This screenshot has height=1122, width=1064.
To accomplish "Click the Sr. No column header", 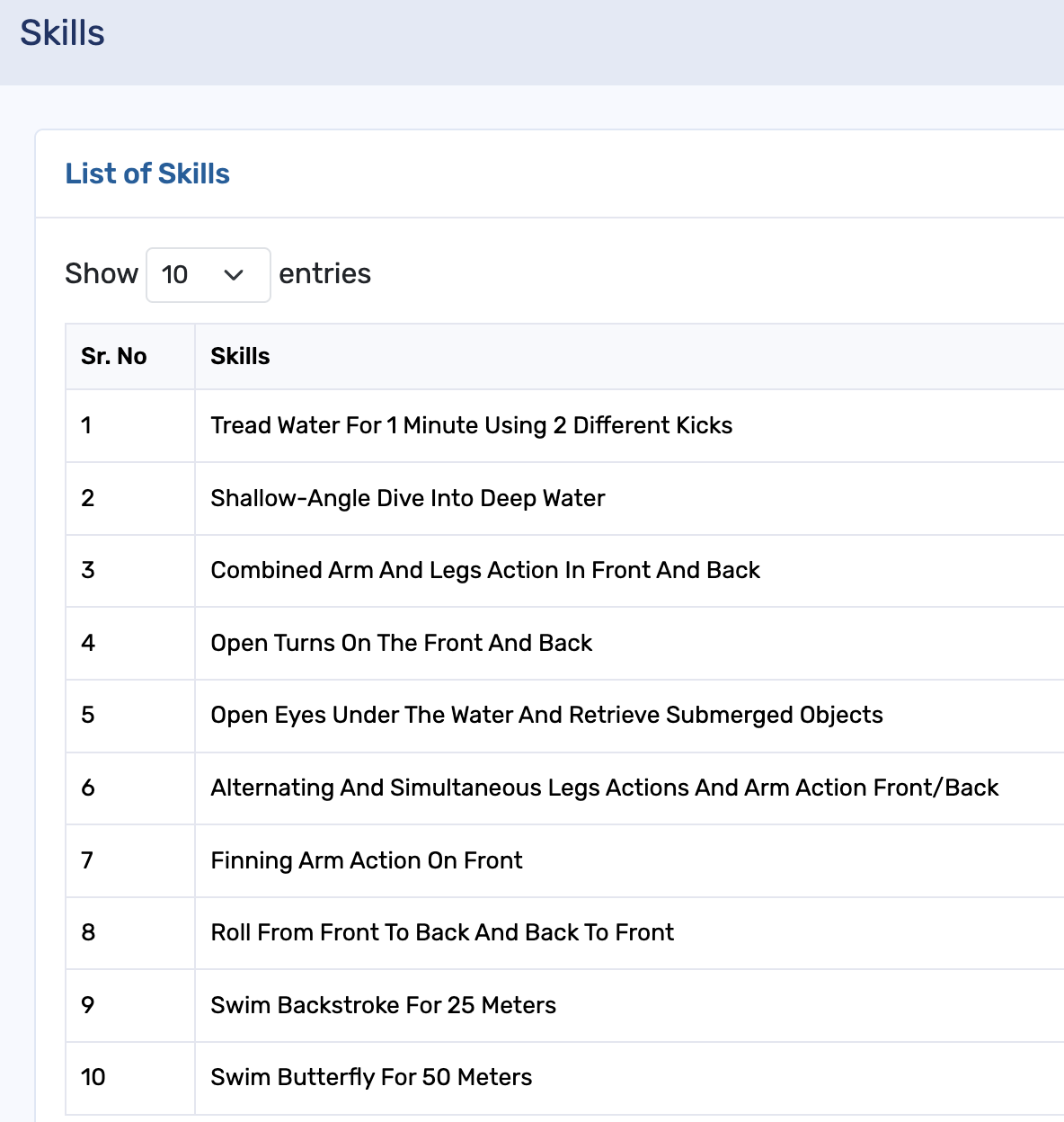I will tap(114, 357).
